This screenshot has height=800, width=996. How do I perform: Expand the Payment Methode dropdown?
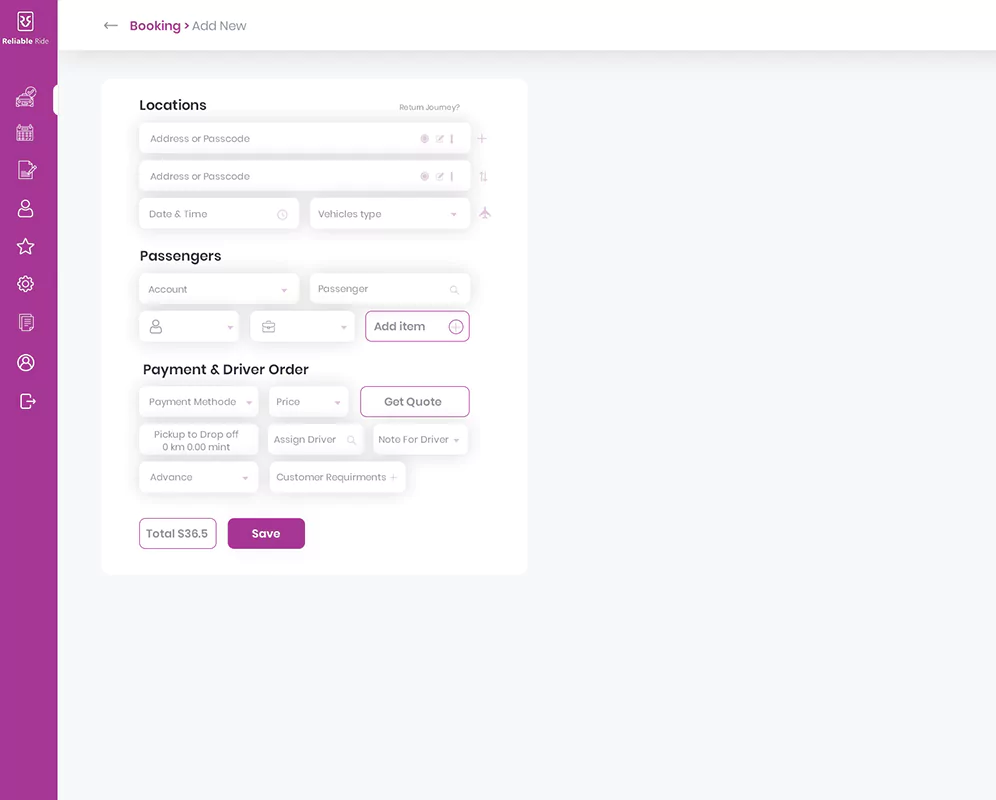pos(199,402)
